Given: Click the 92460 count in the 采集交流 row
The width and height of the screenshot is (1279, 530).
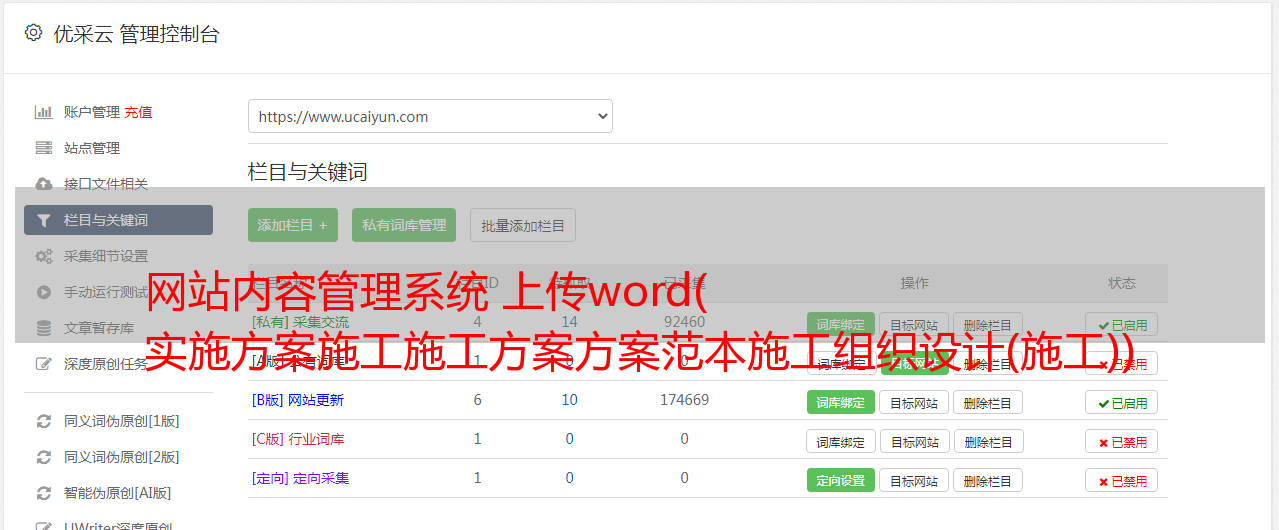Looking at the screenshot, I should tap(684, 322).
